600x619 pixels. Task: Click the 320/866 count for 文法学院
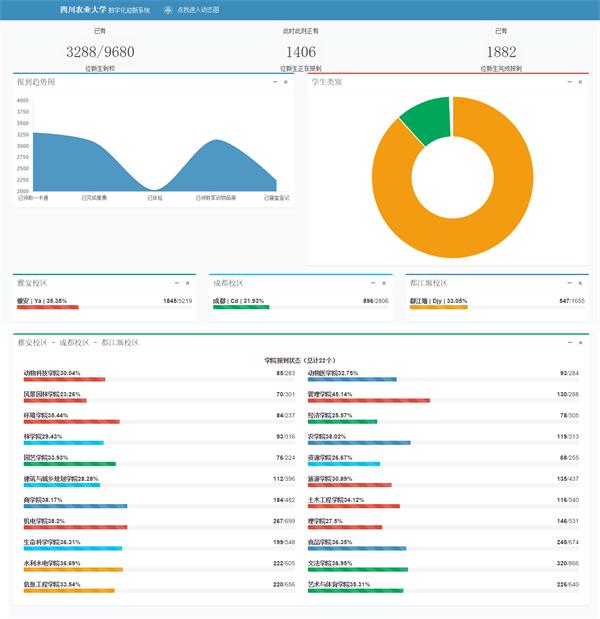point(568,563)
